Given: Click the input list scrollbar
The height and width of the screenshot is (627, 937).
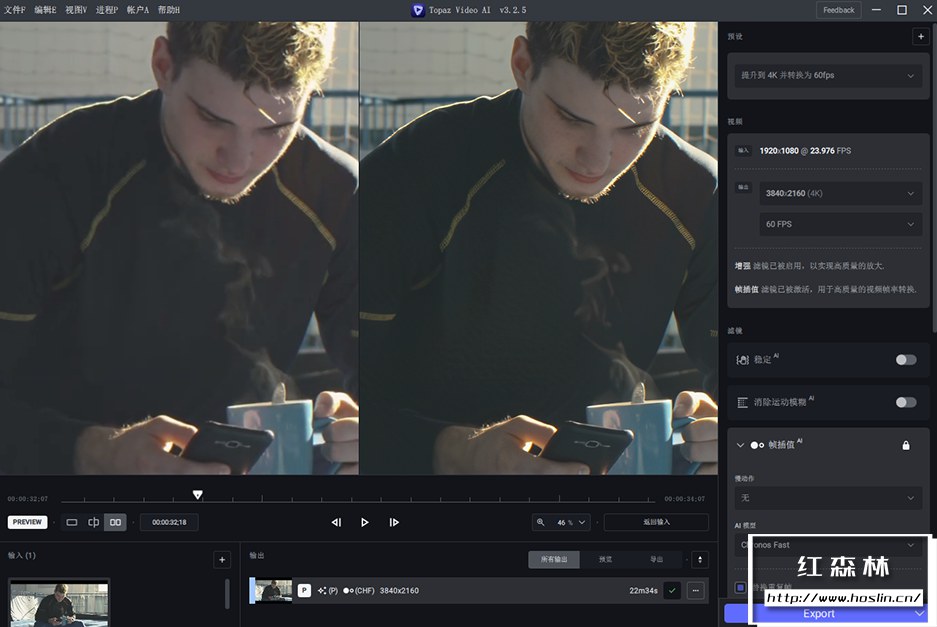Looking at the screenshot, I should (x=227, y=593).
